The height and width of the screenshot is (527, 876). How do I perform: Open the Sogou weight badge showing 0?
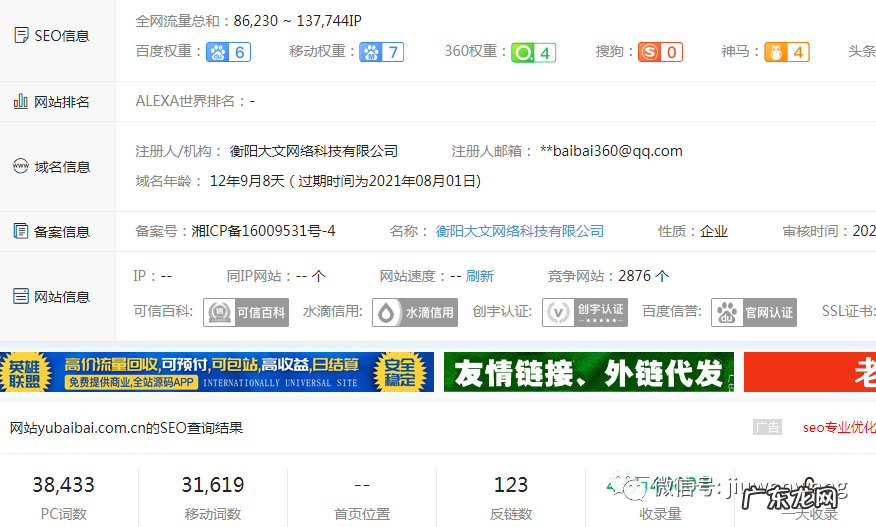point(660,52)
